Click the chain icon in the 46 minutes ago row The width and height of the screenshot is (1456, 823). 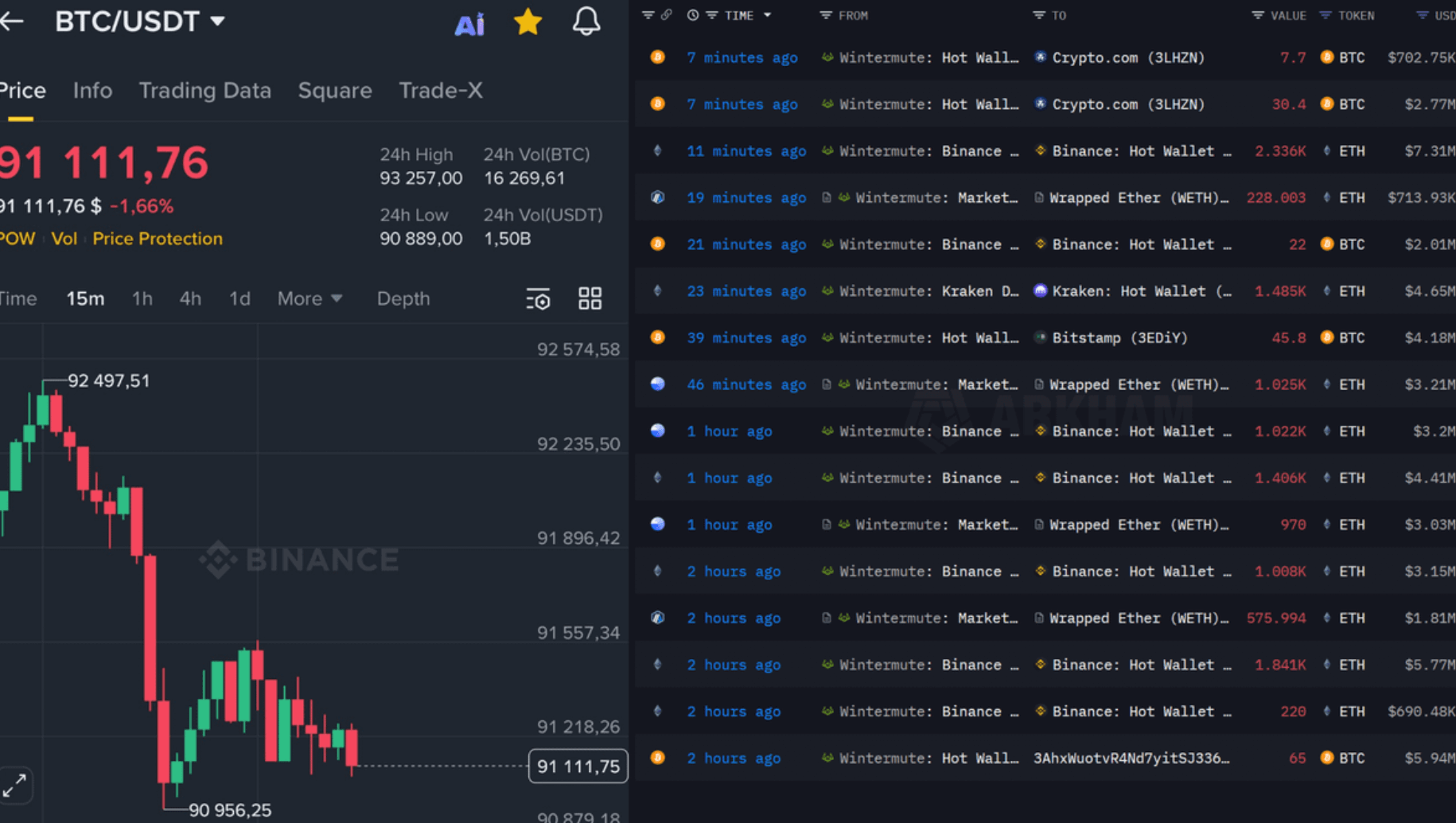(657, 384)
